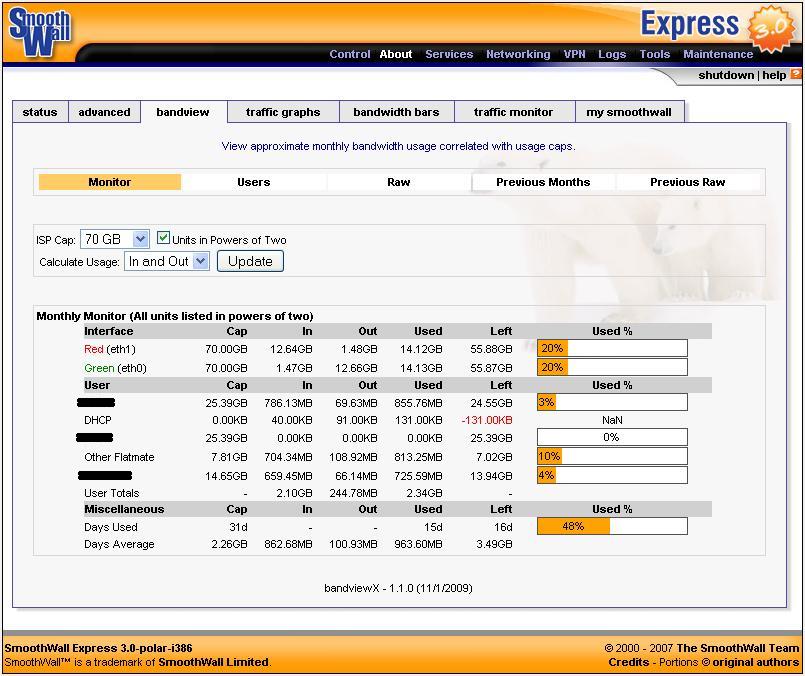Toggle Units in Powers of Two checkbox
This screenshot has width=805, height=676.
click(163, 238)
